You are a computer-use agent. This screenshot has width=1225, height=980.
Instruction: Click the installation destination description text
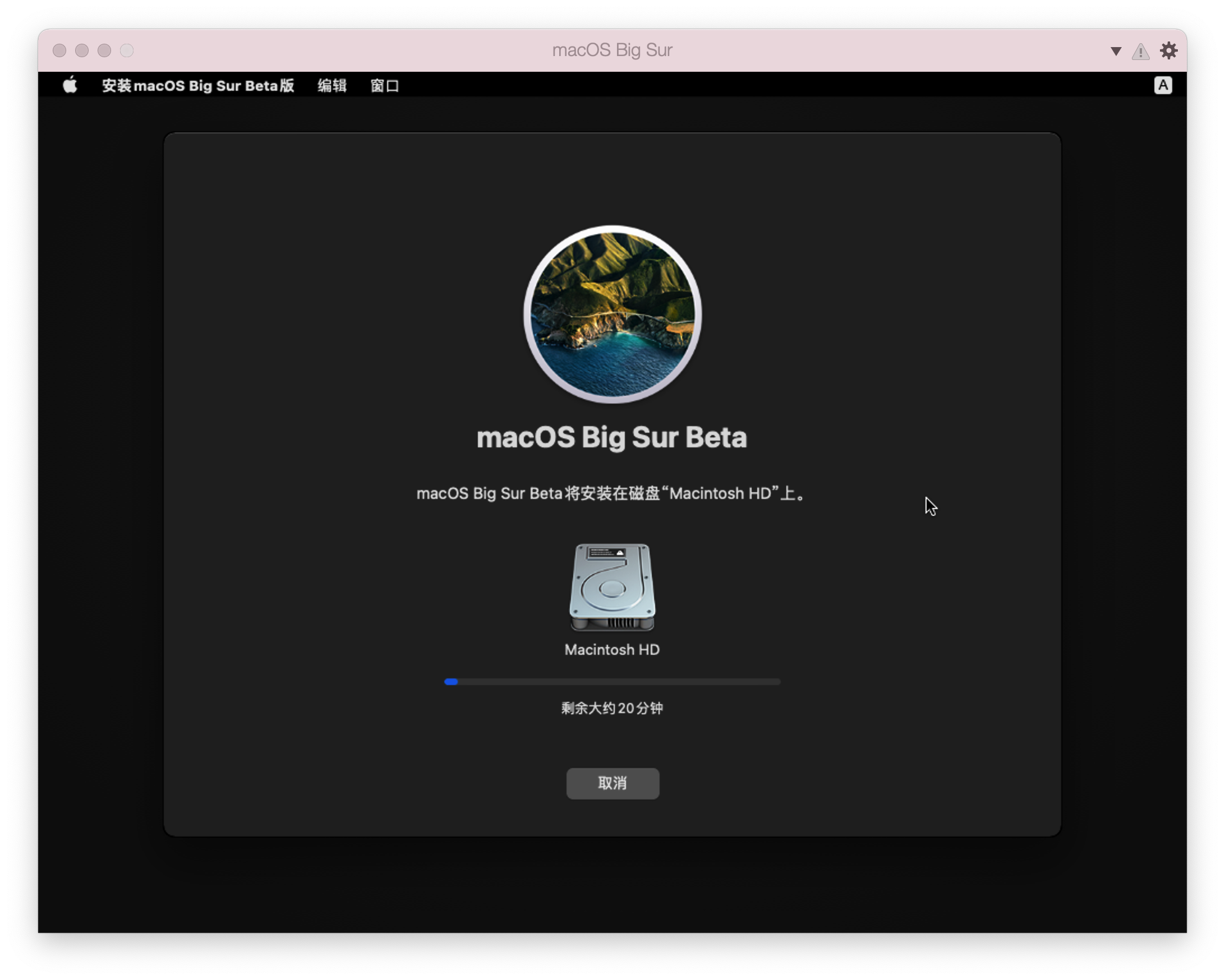click(x=611, y=494)
